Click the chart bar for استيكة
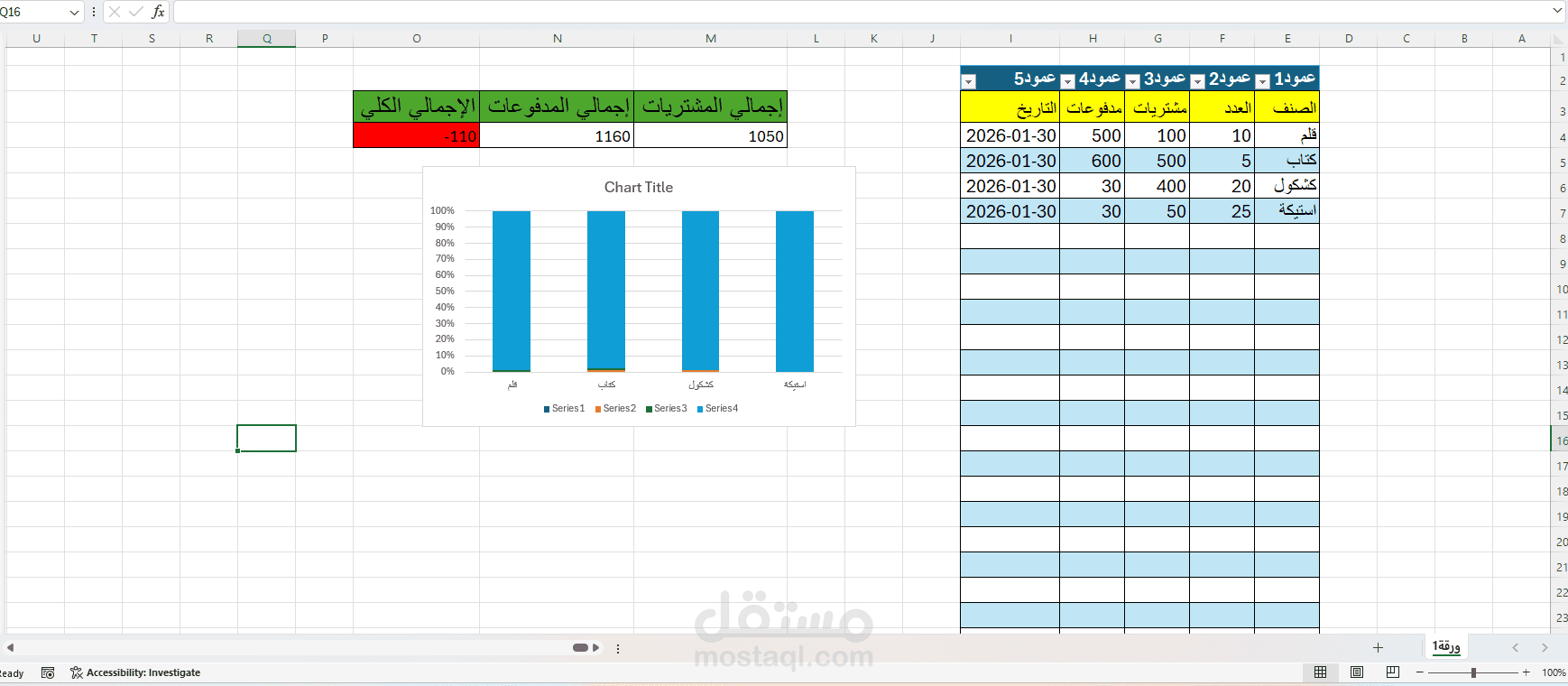The image size is (1568, 686). (795, 291)
